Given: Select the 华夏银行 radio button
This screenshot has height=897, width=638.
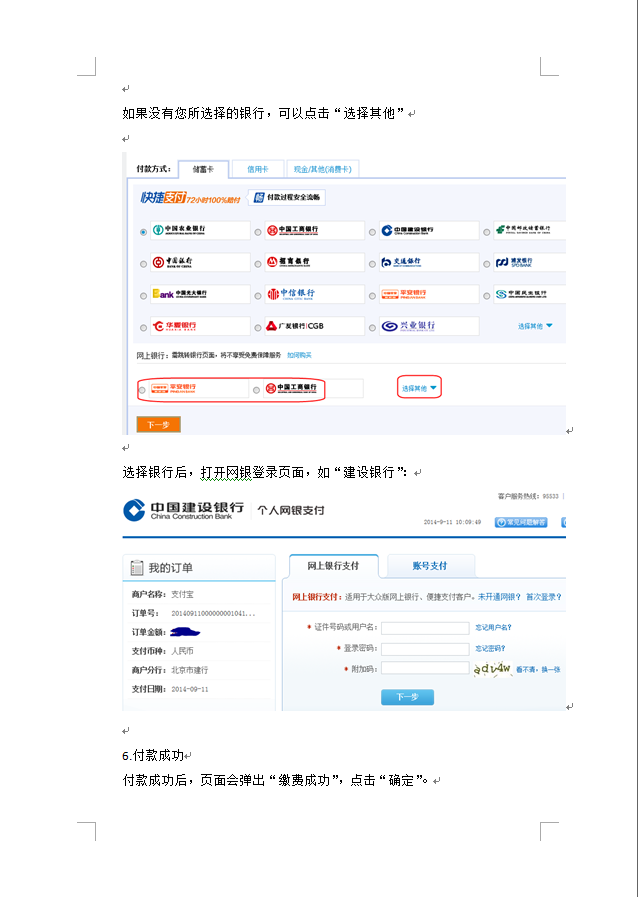Looking at the screenshot, I should (x=143, y=328).
